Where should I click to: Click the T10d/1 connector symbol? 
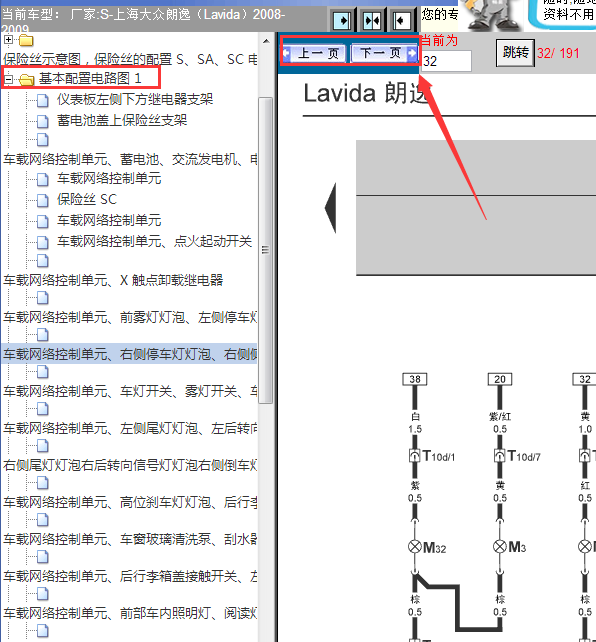pos(415,456)
